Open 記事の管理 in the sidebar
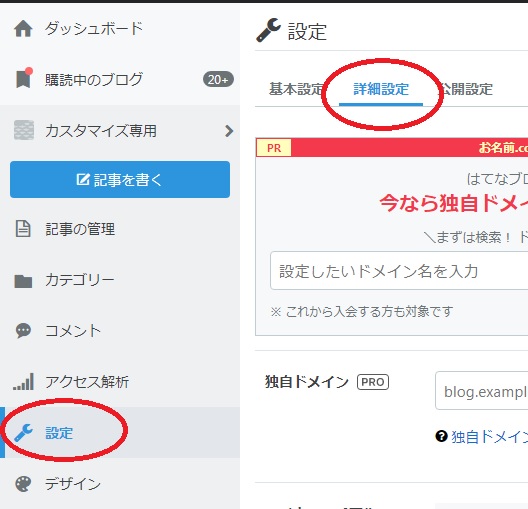Viewport: 528px width, 509px height. 80,229
